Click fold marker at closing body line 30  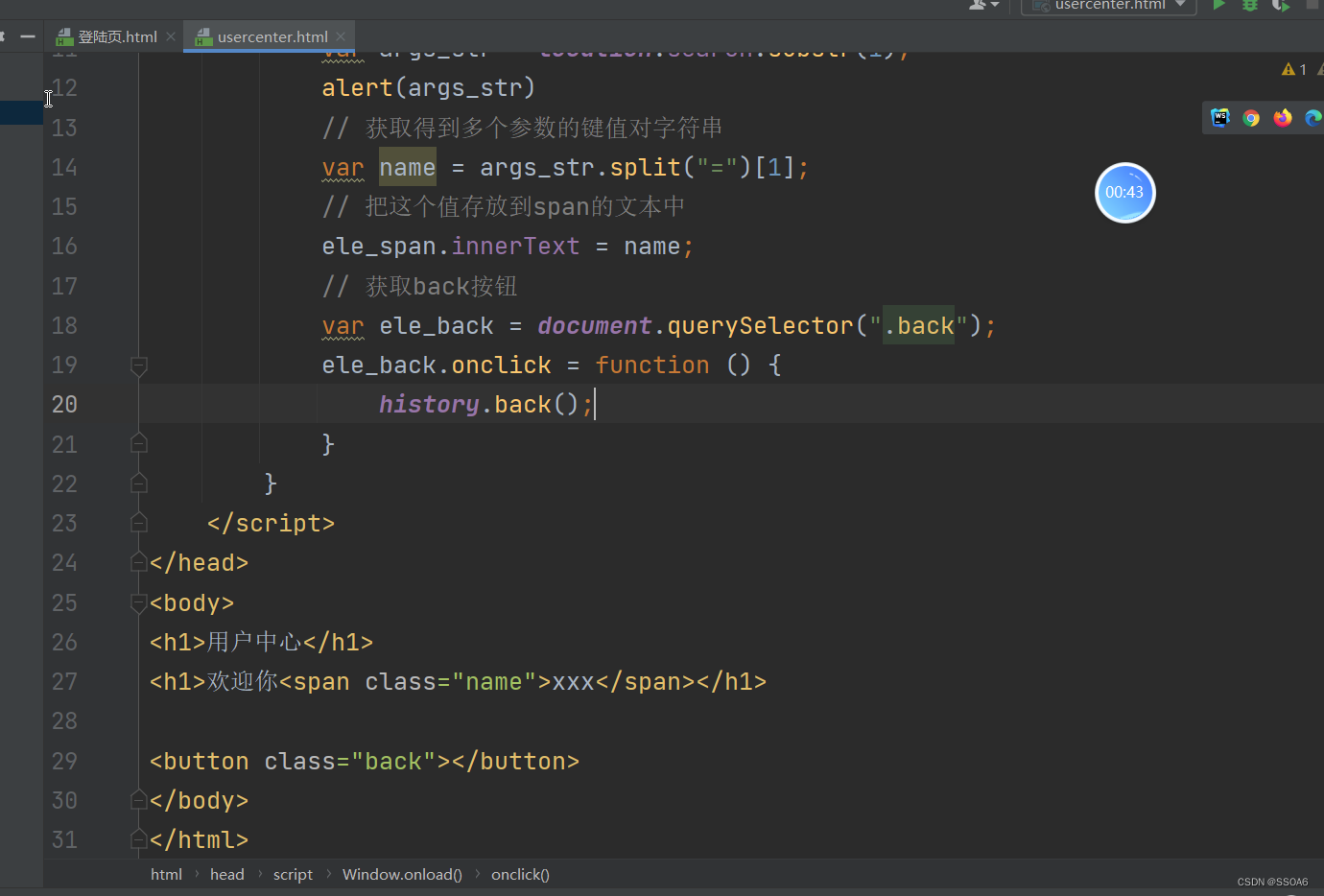[139, 800]
